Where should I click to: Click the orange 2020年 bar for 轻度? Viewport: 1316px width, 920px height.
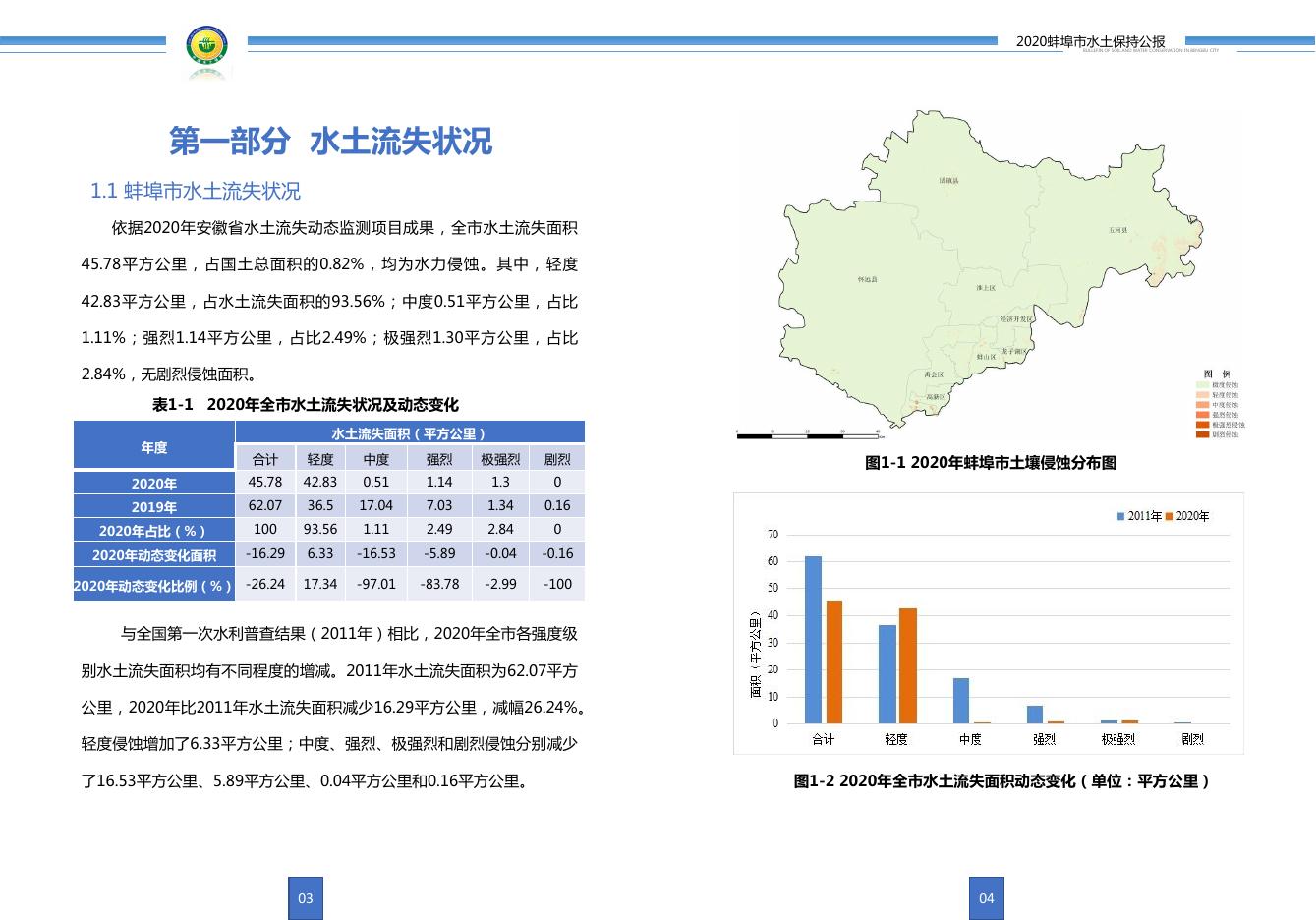(x=908, y=666)
